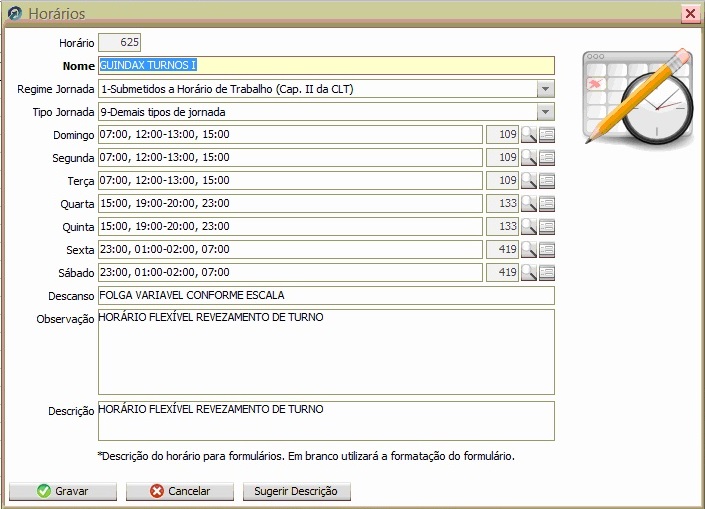The height and width of the screenshot is (509, 705).
Task: Click the magnifier icon in Terça row
Action: point(529,180)
